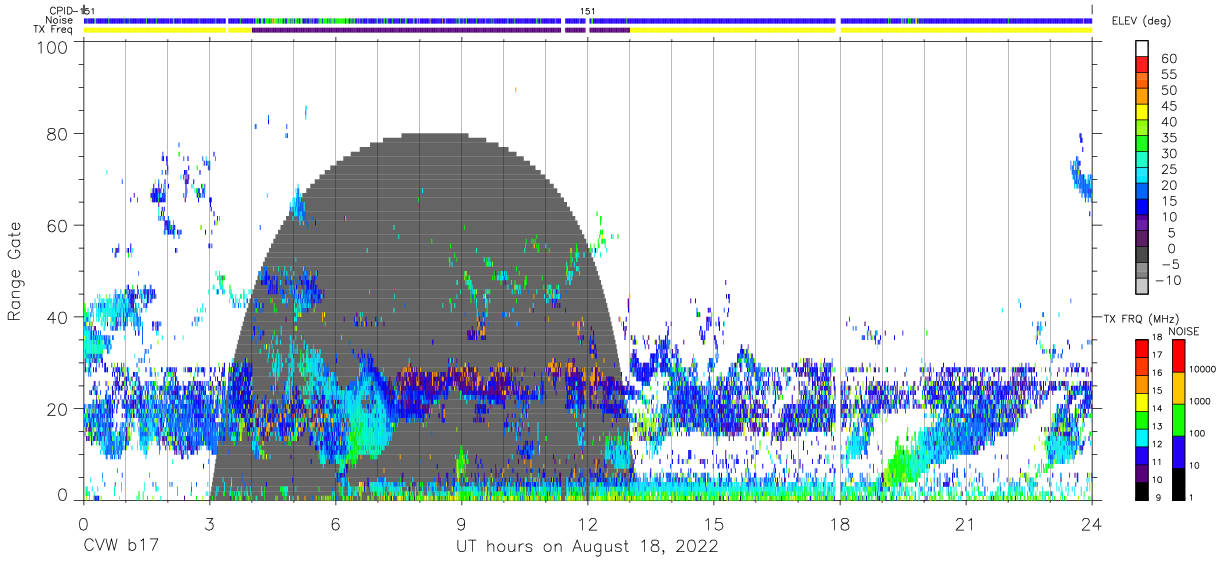This screenshot has height=567, width=1228.
Task: Click the '40' tick label on the Range Gate axis
Action: (x=58, y=318)
